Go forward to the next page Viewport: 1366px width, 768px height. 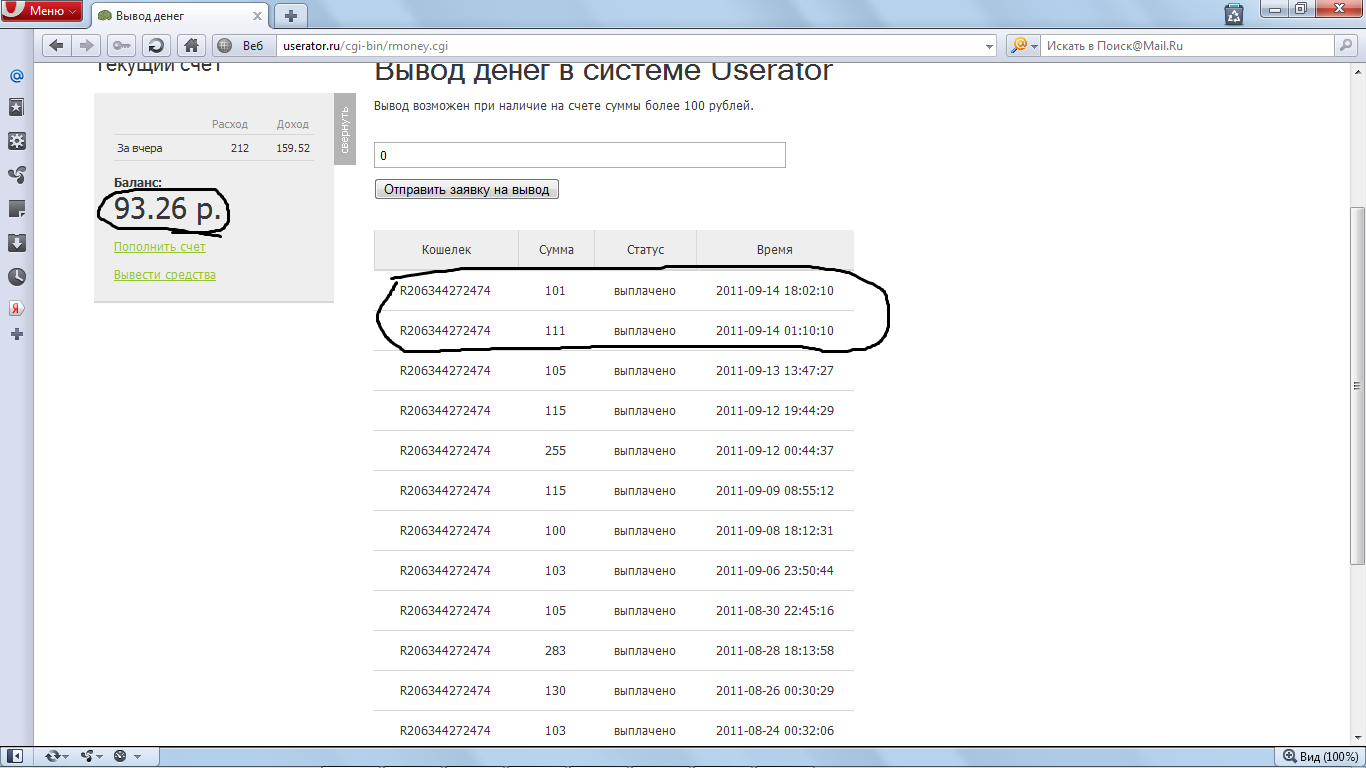87,45
